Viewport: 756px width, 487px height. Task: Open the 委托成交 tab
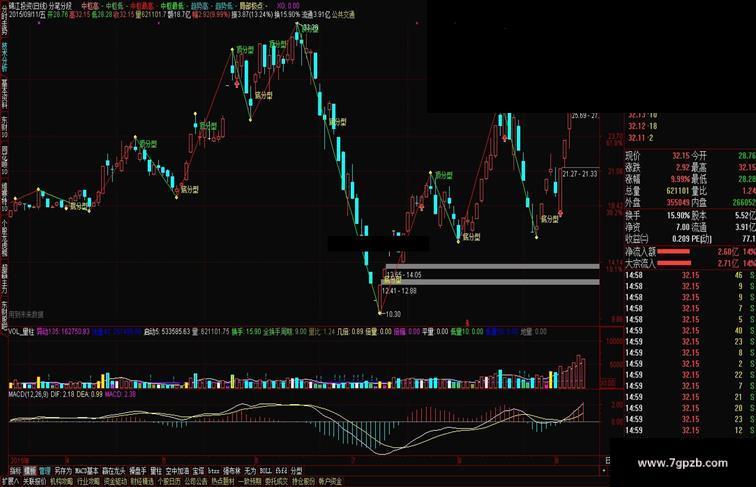click(277, 481)
